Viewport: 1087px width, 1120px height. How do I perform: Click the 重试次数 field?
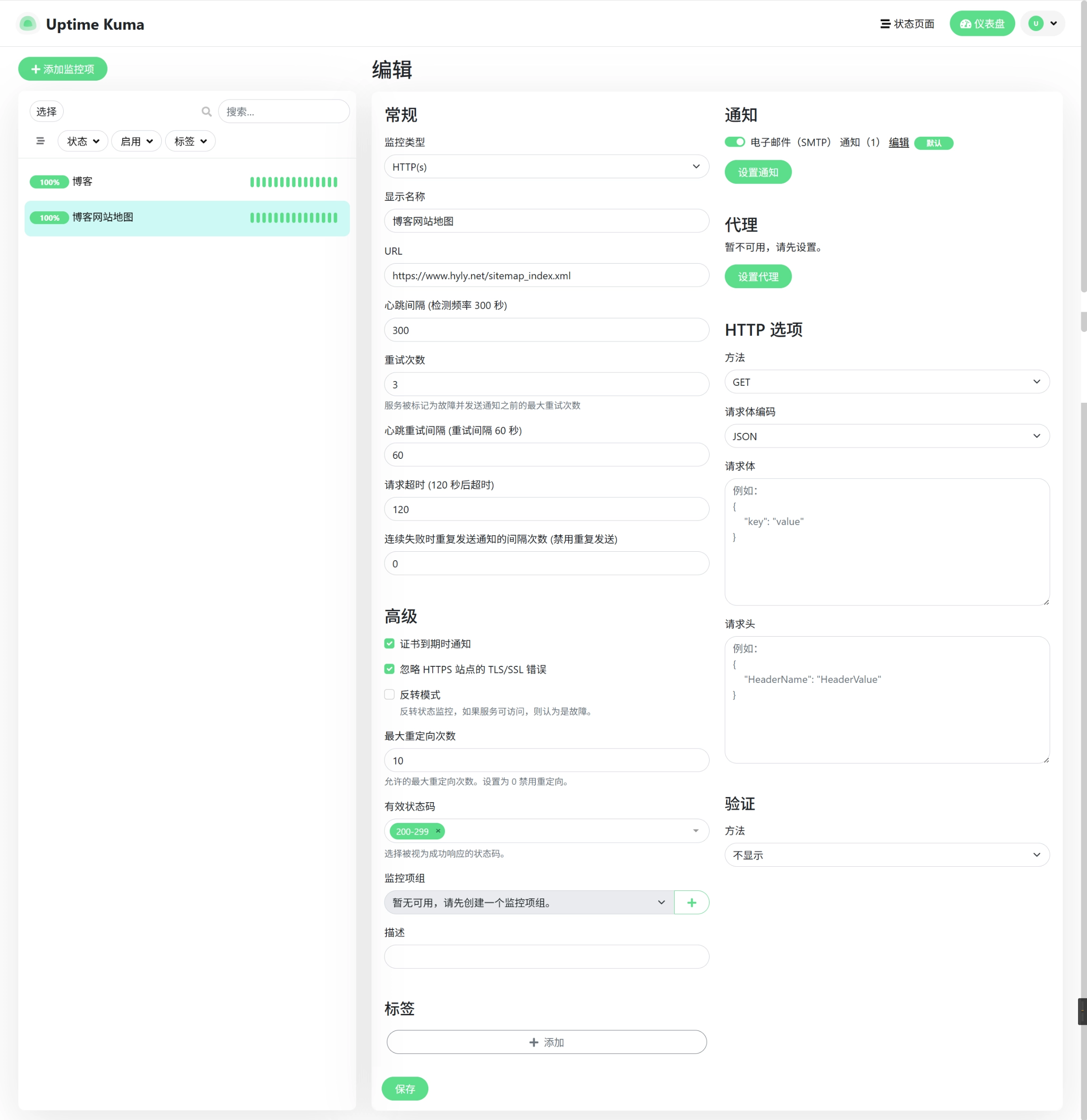tap(547, 384)
